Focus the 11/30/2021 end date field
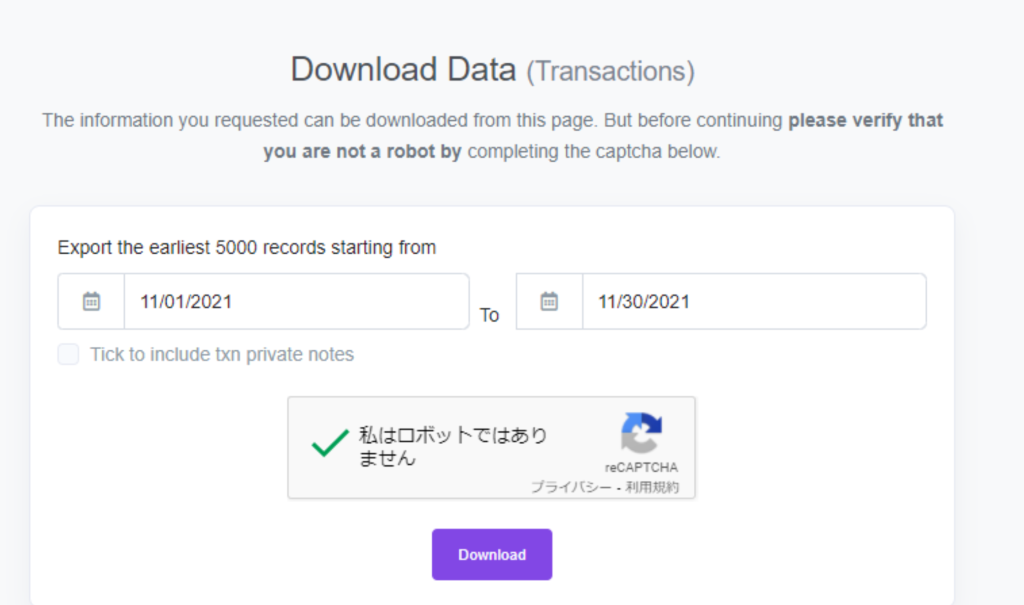Screen dimensions: 1024x605 tap(754, 302)
